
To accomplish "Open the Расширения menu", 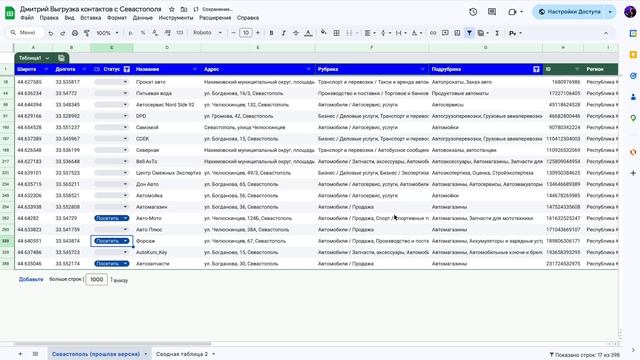I will [215, 18].
